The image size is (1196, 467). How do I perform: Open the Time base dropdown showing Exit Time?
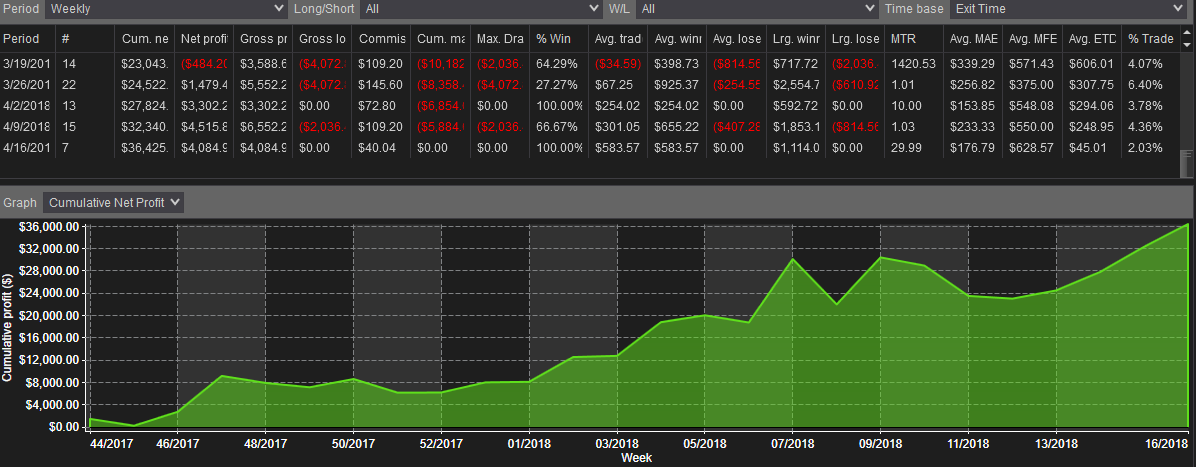point(1066,9)
